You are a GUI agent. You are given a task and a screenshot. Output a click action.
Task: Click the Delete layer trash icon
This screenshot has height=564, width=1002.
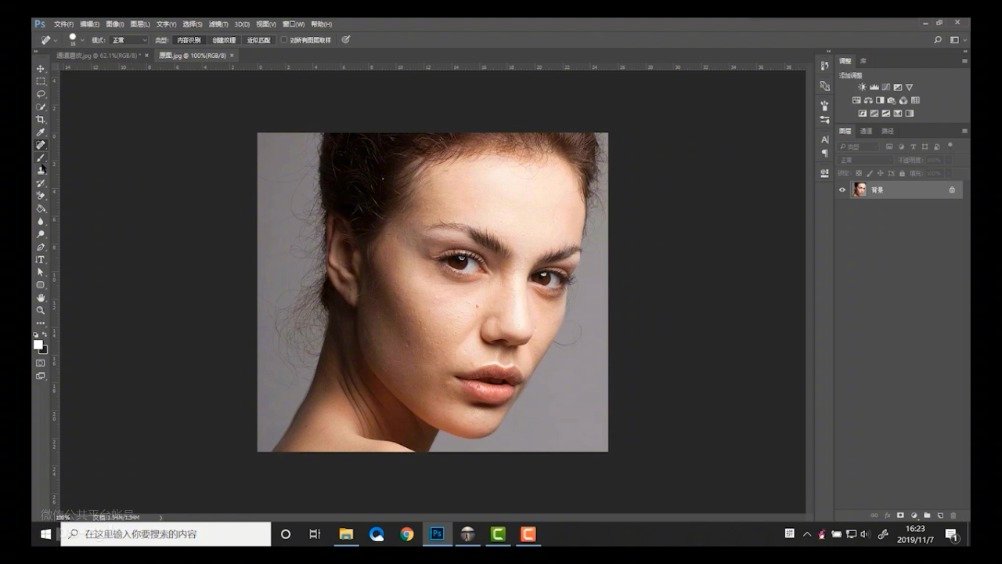pos(953,515)
